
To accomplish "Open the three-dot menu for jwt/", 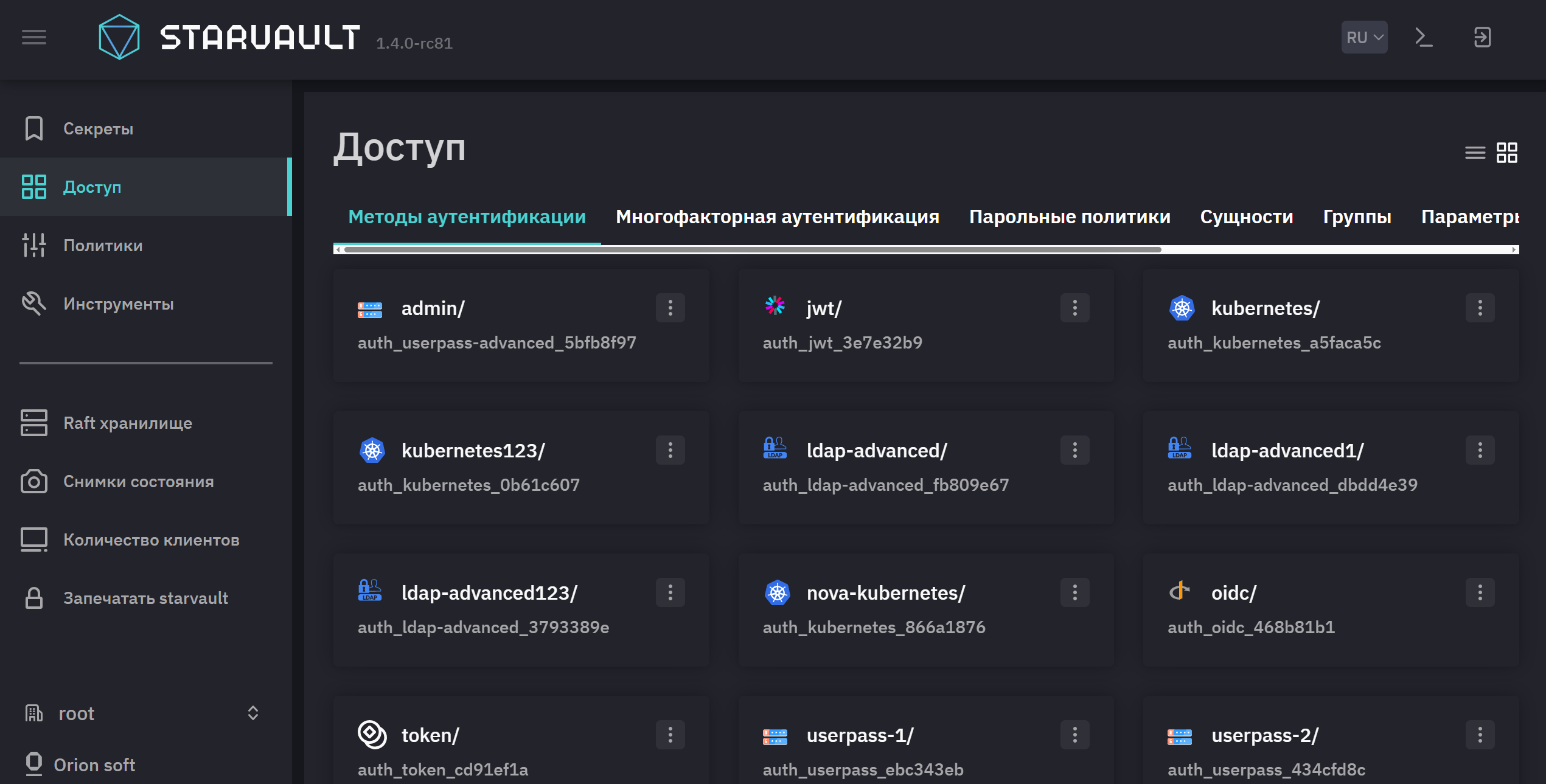I will (x=1074, y=308).
